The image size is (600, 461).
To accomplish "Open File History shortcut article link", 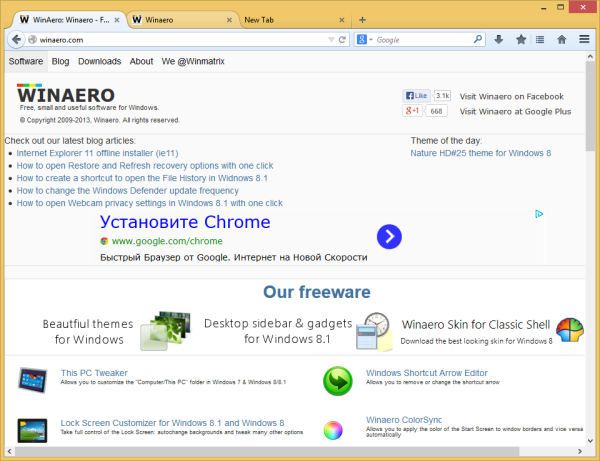I will click(x=142, y=178).
